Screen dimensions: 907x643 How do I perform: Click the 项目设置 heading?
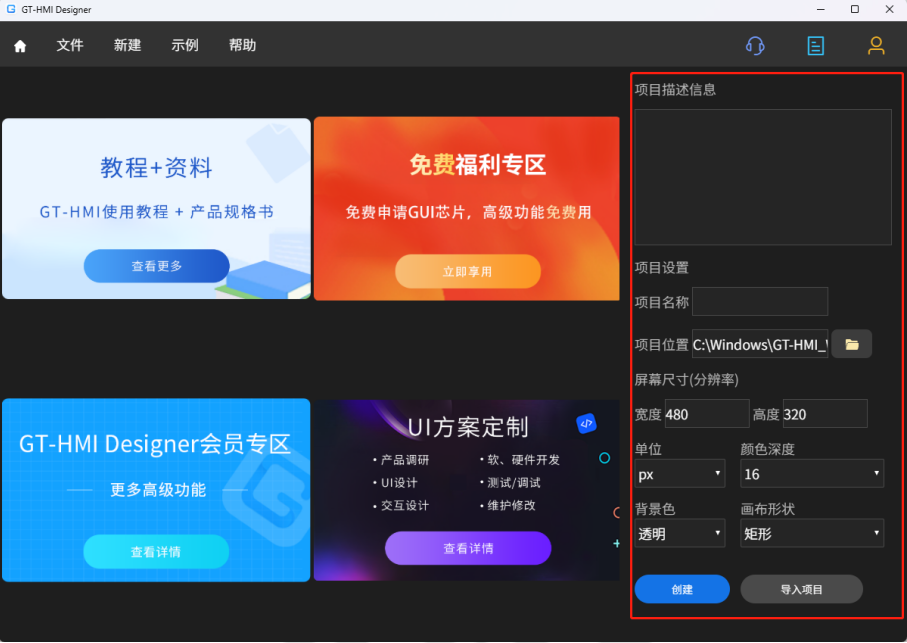(662, 267)
